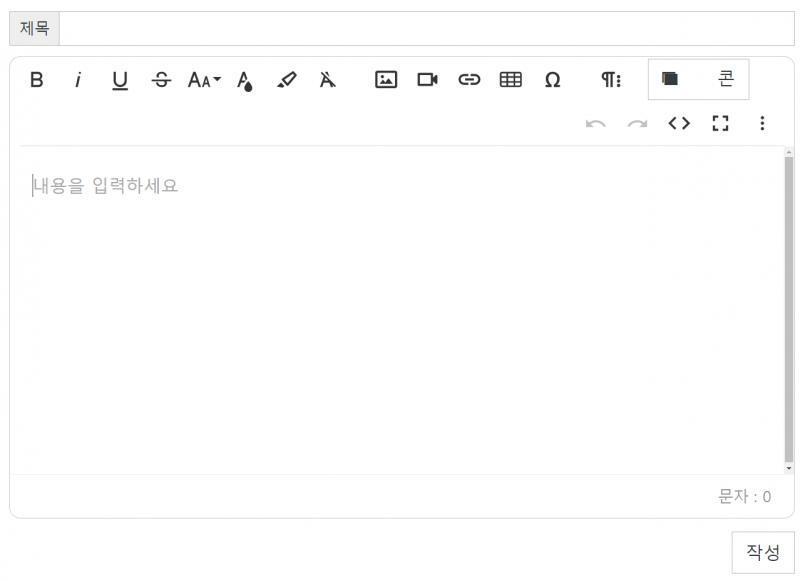
Task: Click the 콘 button
Action: click(726, 79)
